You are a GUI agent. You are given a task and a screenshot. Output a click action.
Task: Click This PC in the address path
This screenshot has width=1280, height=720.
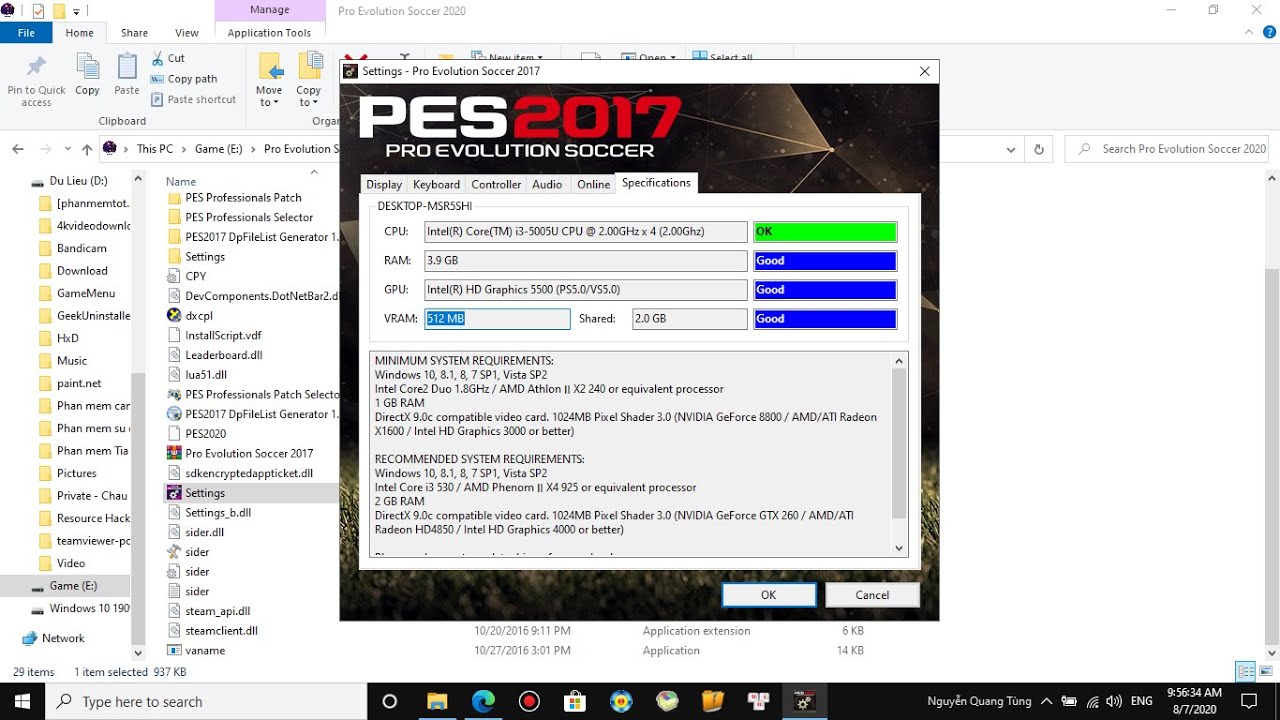[154, 149]
